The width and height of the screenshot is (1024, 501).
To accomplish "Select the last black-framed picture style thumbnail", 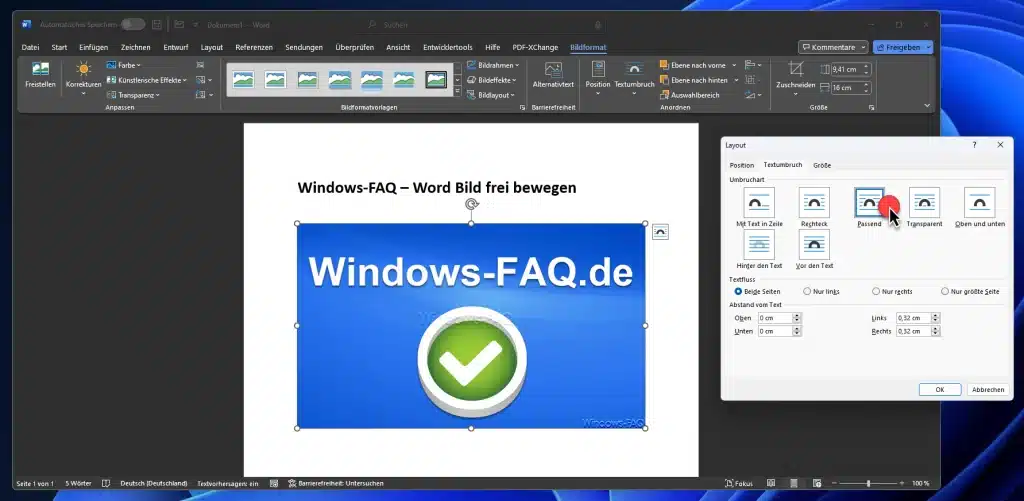I will click(436, 80).
